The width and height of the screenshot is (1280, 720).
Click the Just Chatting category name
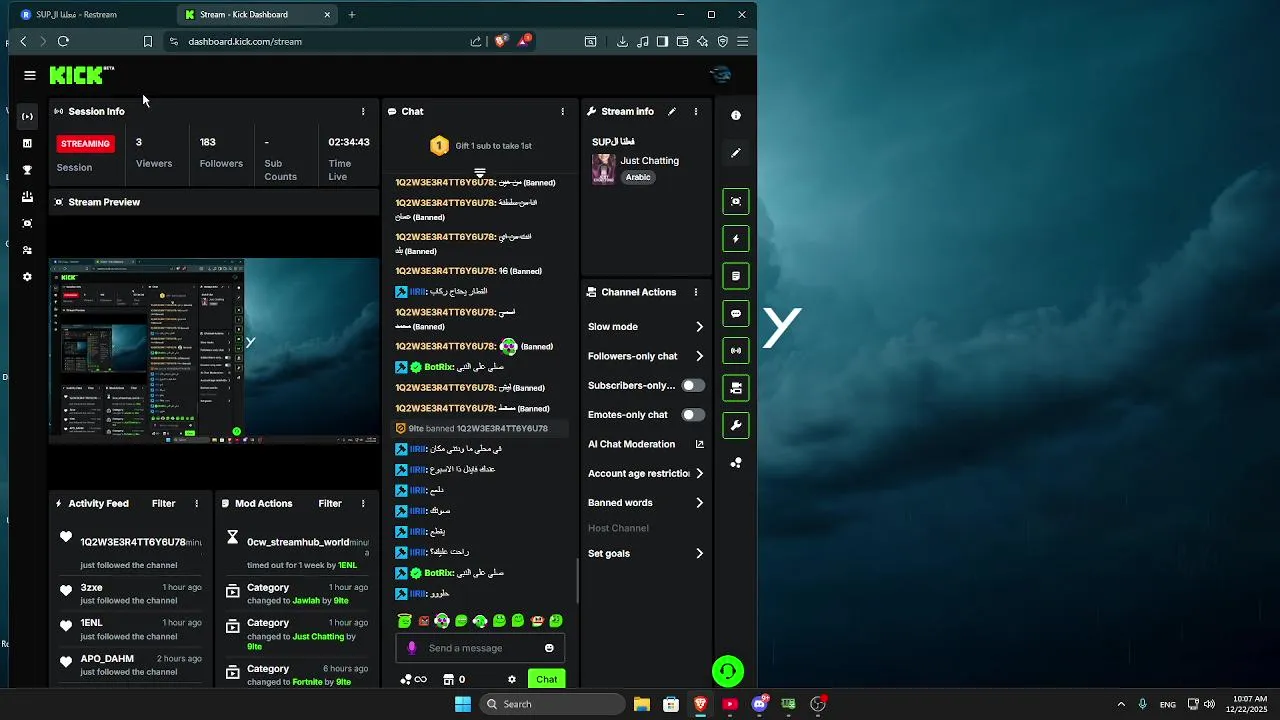tap(649, 161)
